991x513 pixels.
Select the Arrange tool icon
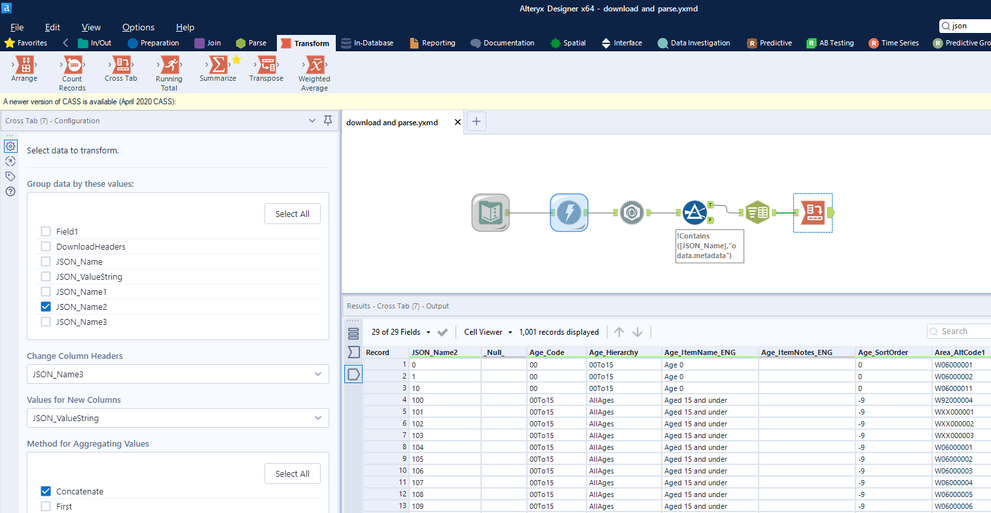(25, 65)
